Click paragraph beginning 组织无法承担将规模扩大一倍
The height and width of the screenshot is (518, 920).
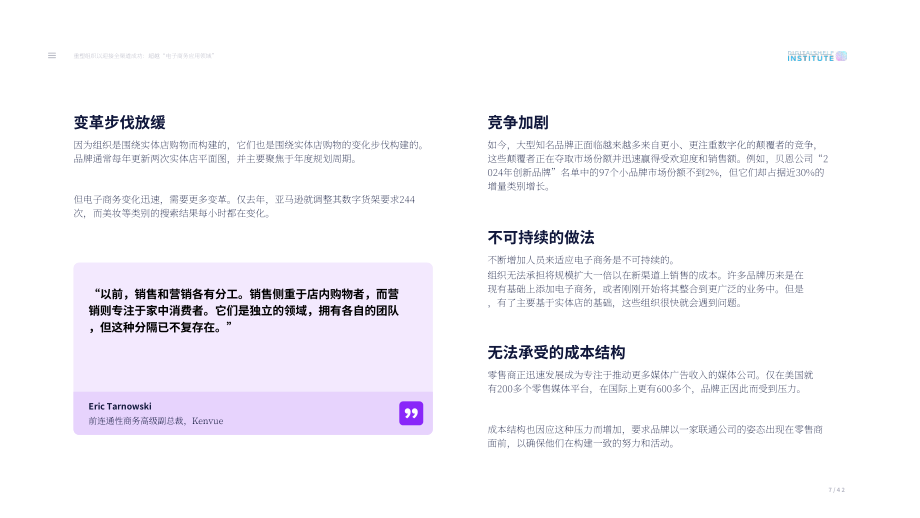pos(645,289)
